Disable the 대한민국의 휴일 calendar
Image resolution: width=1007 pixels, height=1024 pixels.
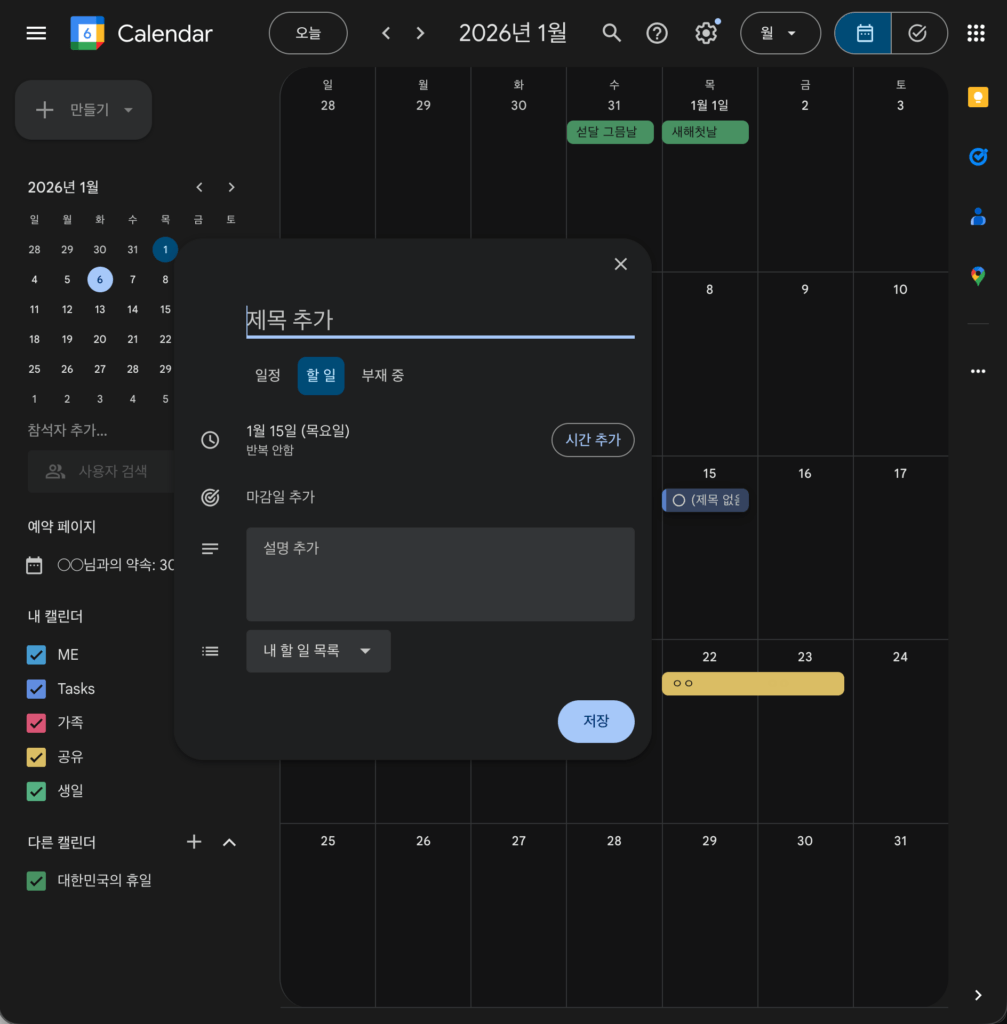37,881
